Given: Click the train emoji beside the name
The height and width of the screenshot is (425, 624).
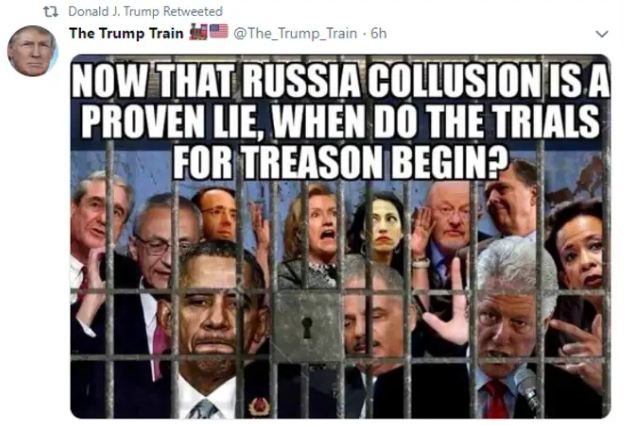Looking at the screenshot, I should pyautogui.click(x=198, y=32).
